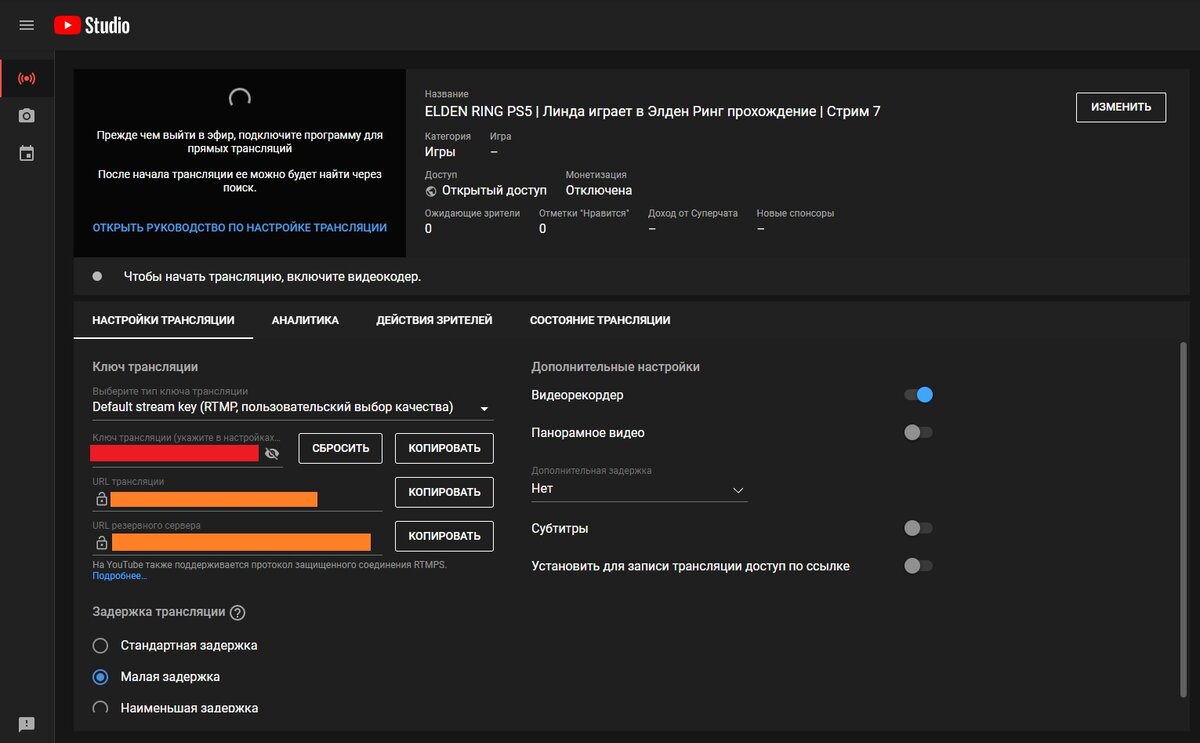The width and height of the screenshot is (1200, 743).
Task: Click the globe icon next to Открытый доступ
Action: tap(431, 190)
